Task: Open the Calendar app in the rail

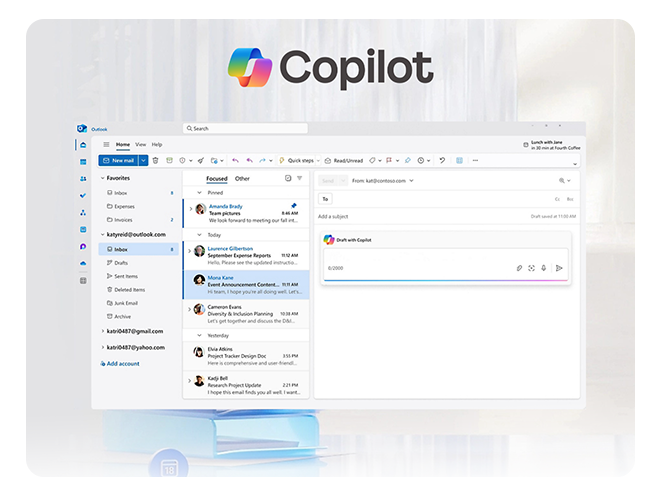Action: click(83, 162)
